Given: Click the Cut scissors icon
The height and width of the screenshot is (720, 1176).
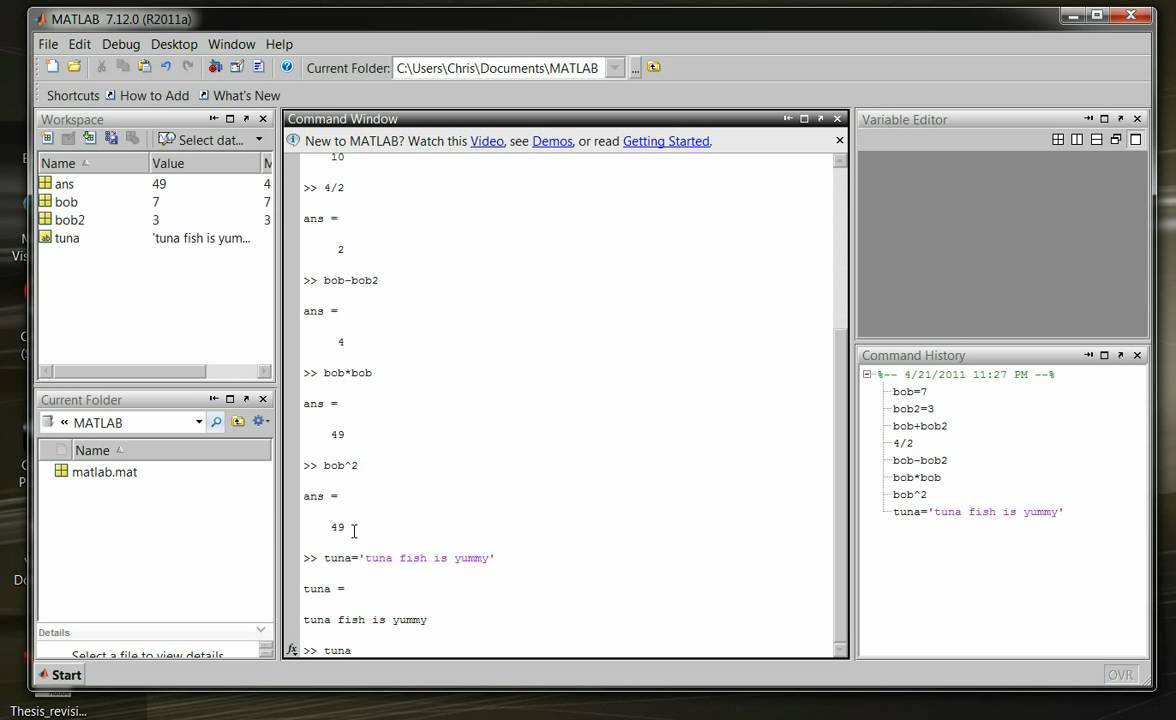Looking at the screenshot, I should point(101,67).
